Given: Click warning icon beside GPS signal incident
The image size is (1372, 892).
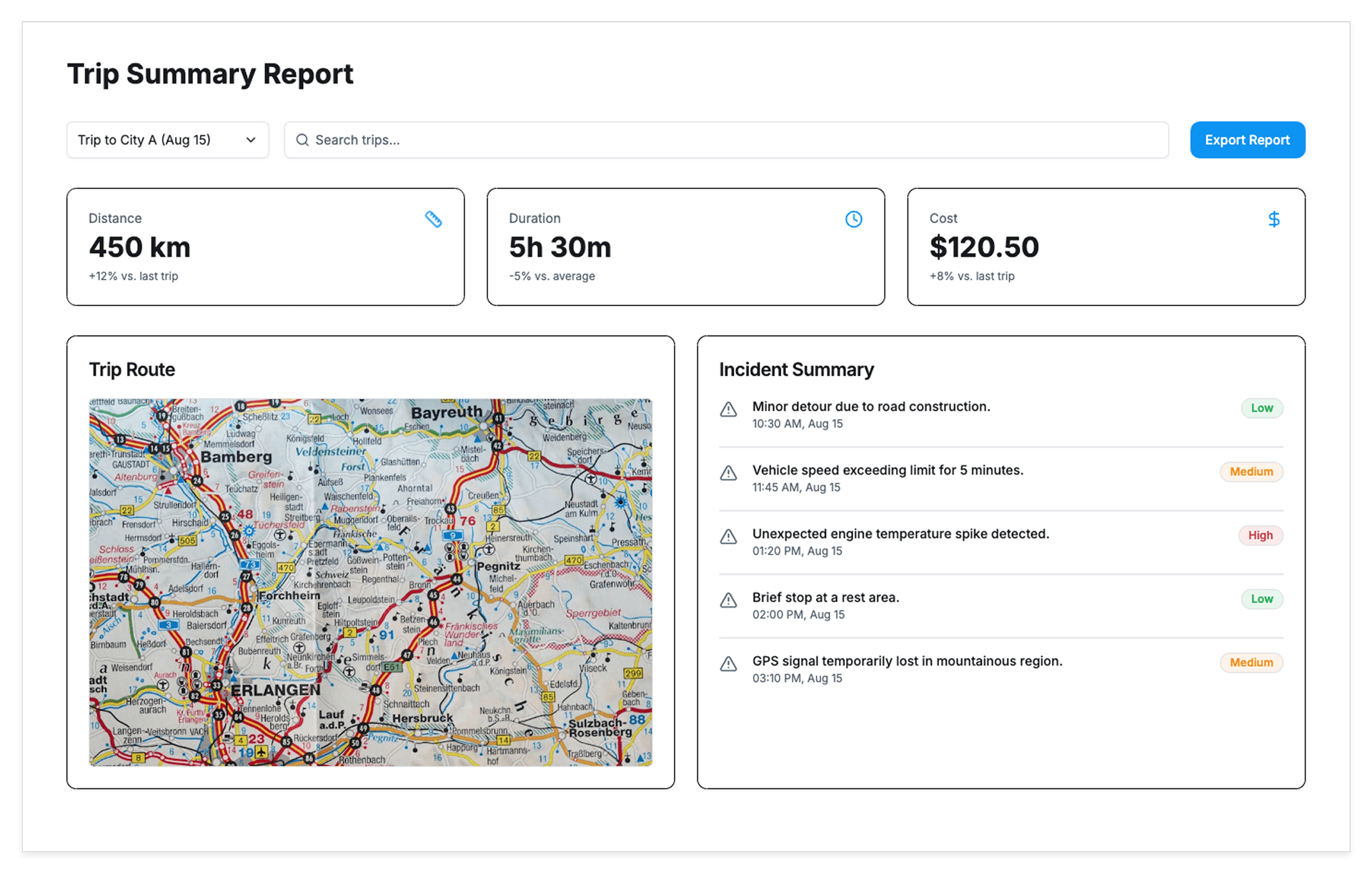Looking at the screenshot, I should (x=728, y=664).
